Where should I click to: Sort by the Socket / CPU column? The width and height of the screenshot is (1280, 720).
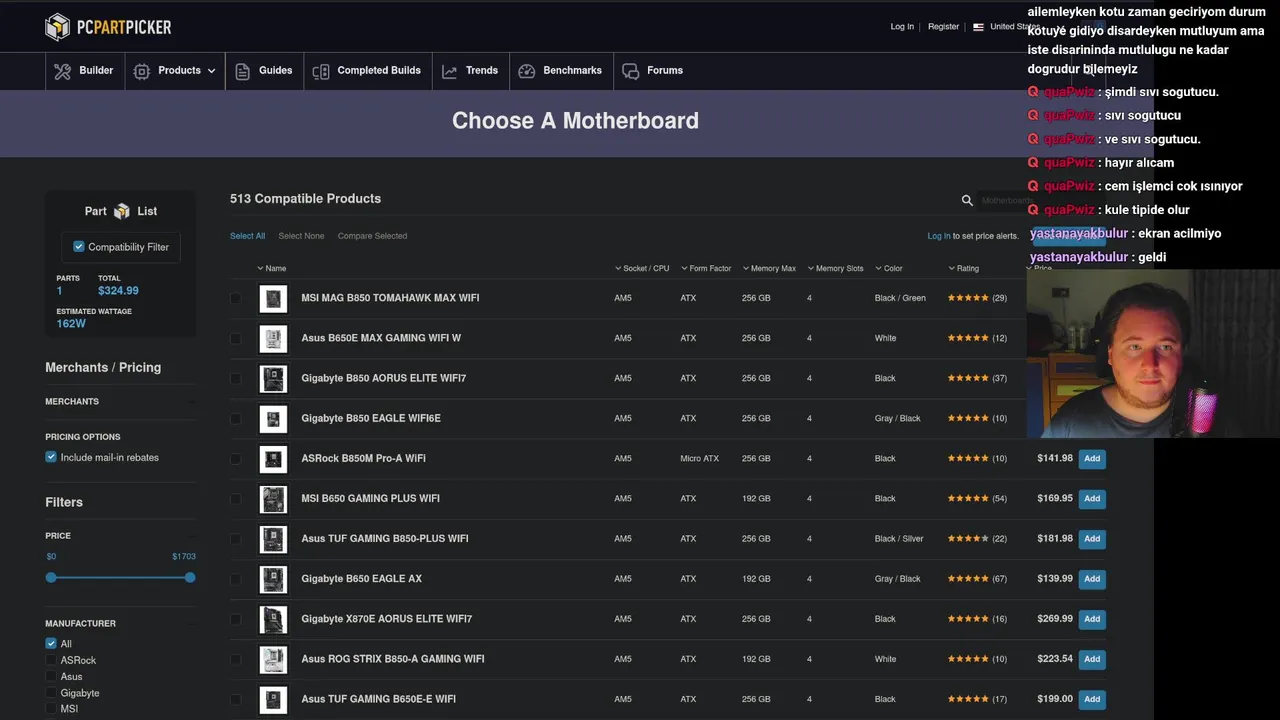tap(645, 268)
